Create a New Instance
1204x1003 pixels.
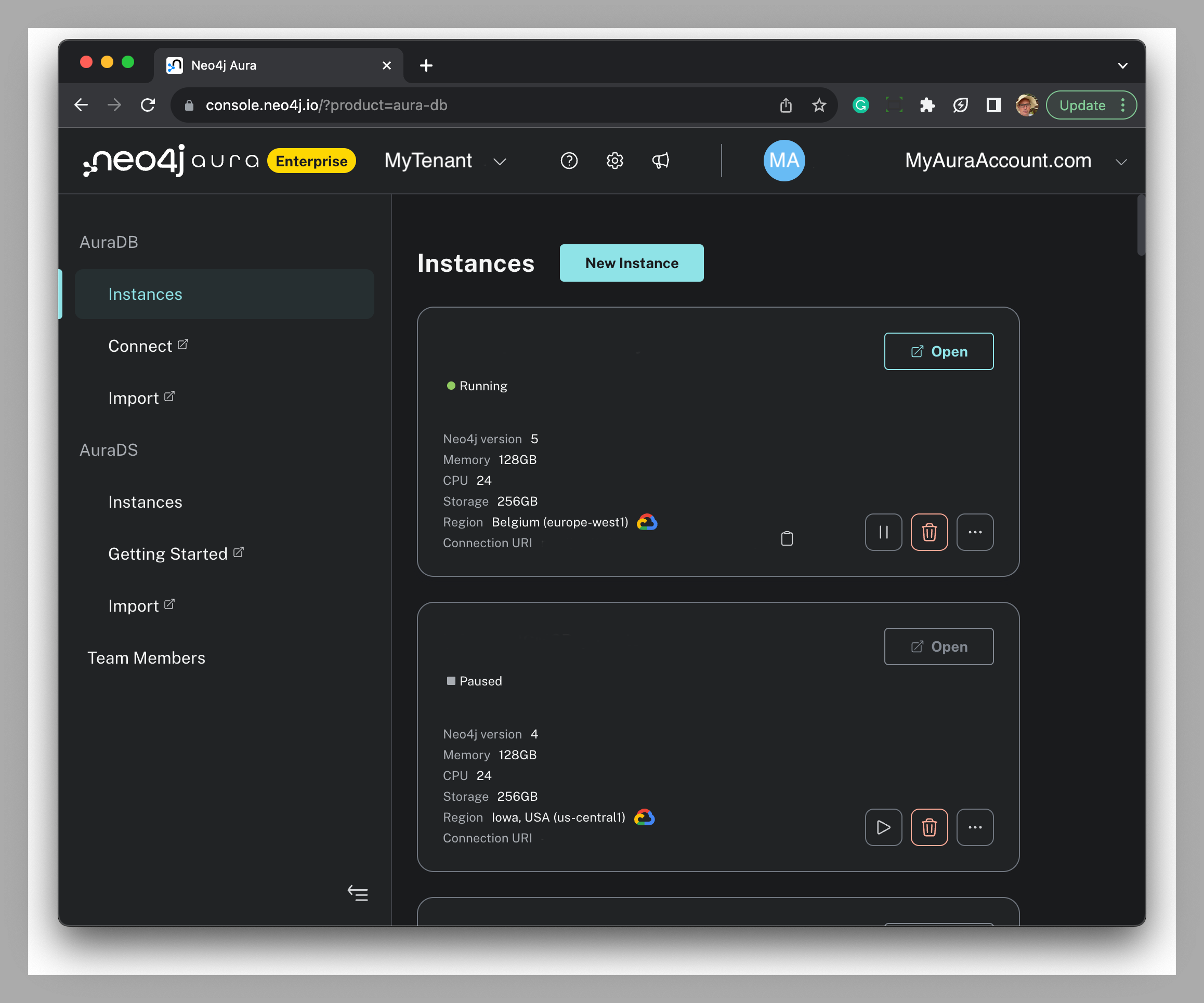[x=632, y=263]
